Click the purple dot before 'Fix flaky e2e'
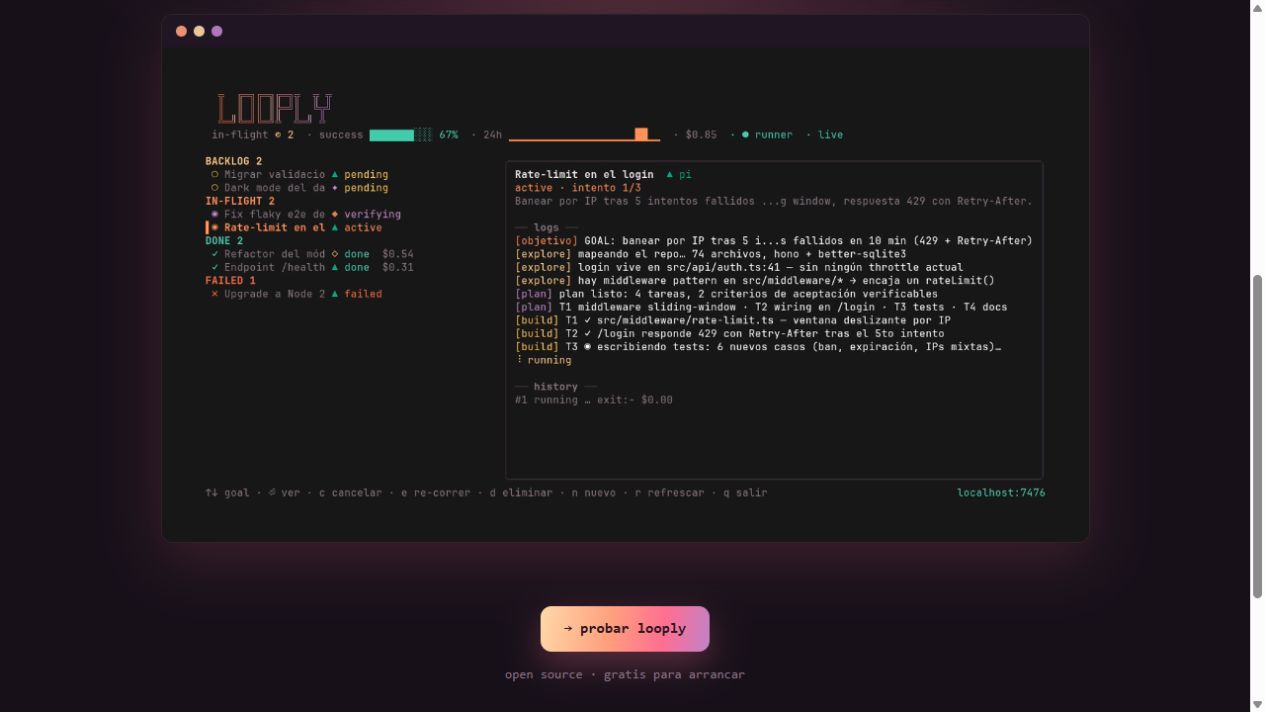1265x712 pixels. [x=214, y=214]
